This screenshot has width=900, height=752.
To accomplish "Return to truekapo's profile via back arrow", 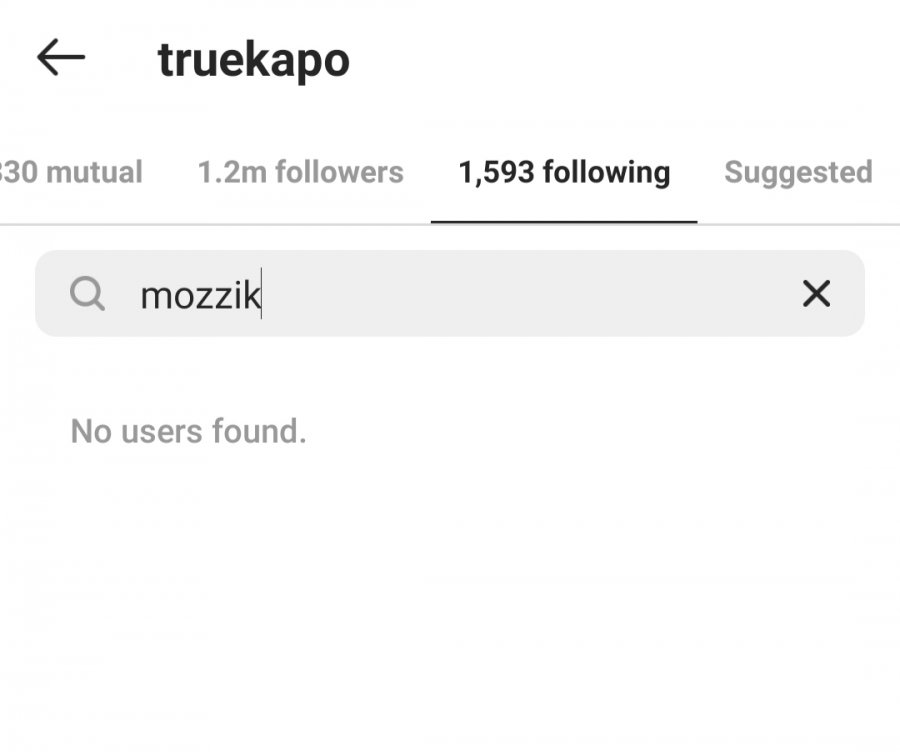I will click(x=61, y=57).
